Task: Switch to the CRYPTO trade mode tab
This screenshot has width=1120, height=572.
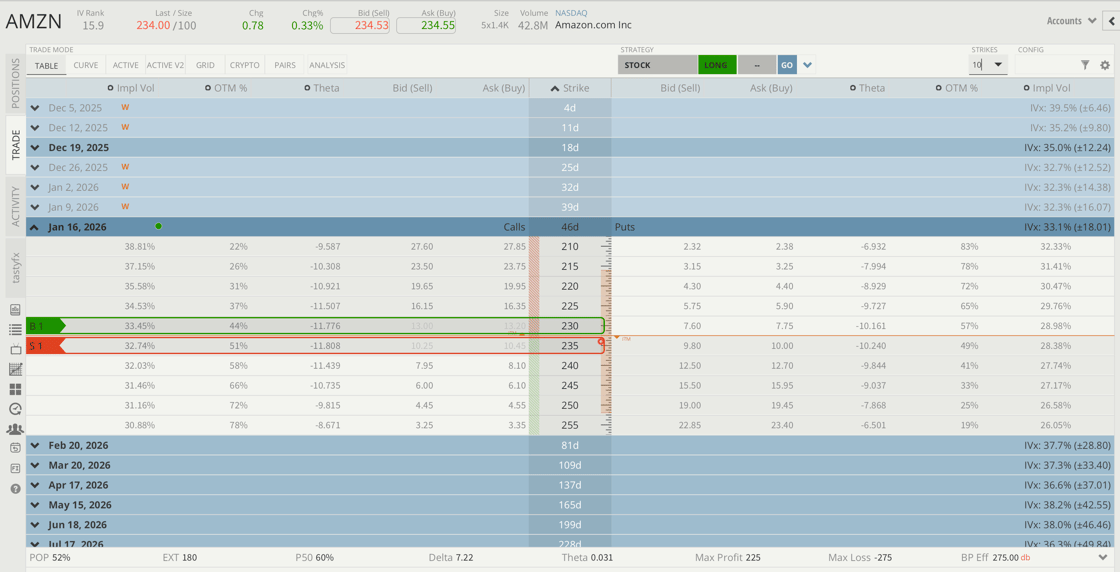Action: coord(245,65)
